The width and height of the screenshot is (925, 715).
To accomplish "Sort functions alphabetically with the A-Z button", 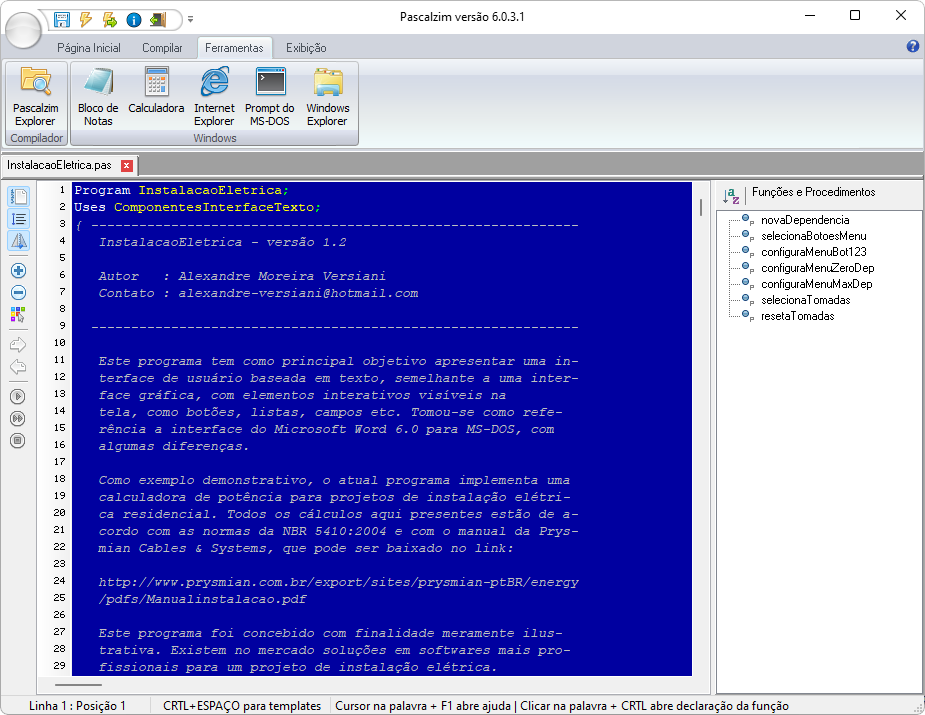I will 731,194.
